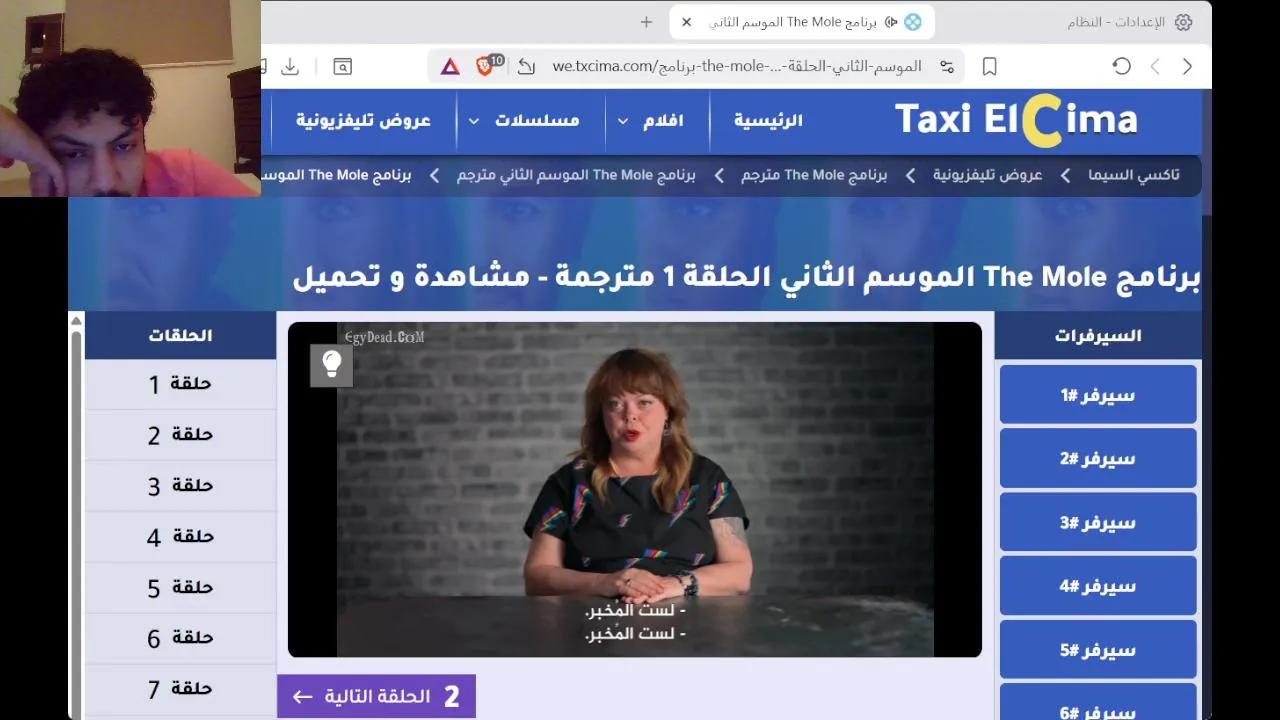Select سيرفر #3 server button
1280x720 pixels.
click(x=1098, y=523)
